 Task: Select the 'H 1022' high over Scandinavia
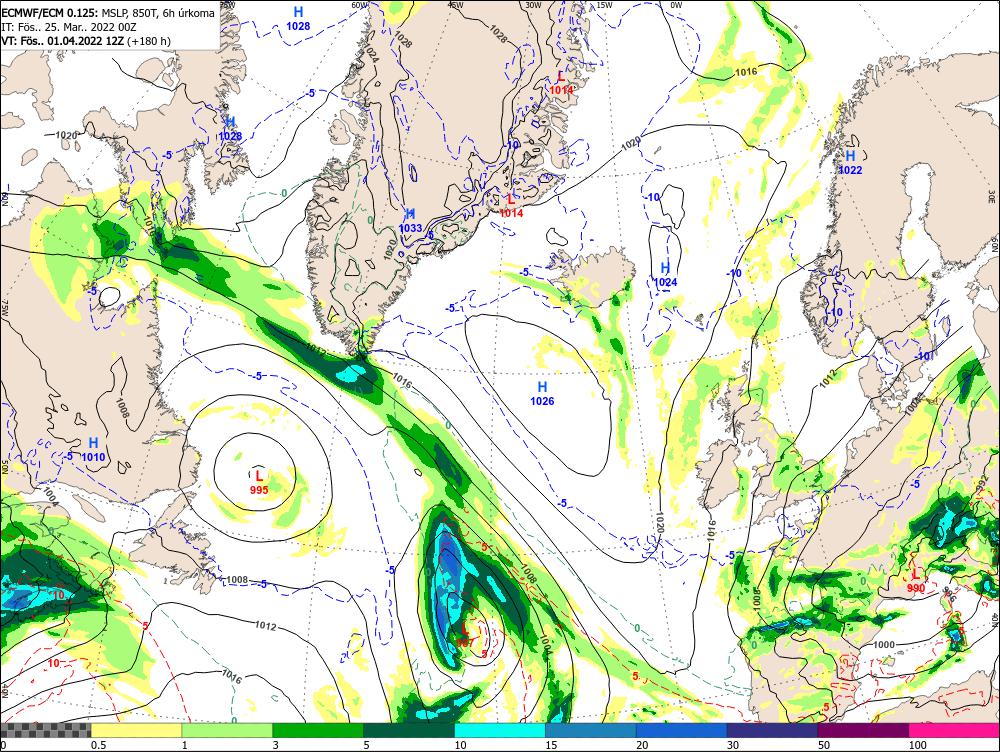click(x=850, y=162)
